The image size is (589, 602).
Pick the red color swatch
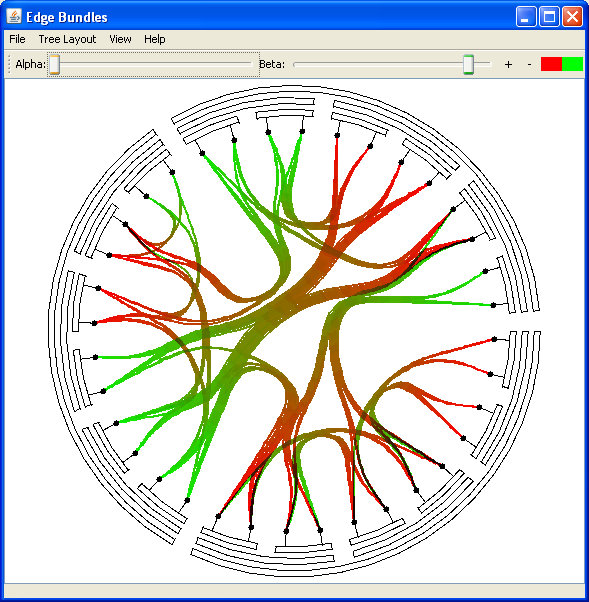click(551, 64)
